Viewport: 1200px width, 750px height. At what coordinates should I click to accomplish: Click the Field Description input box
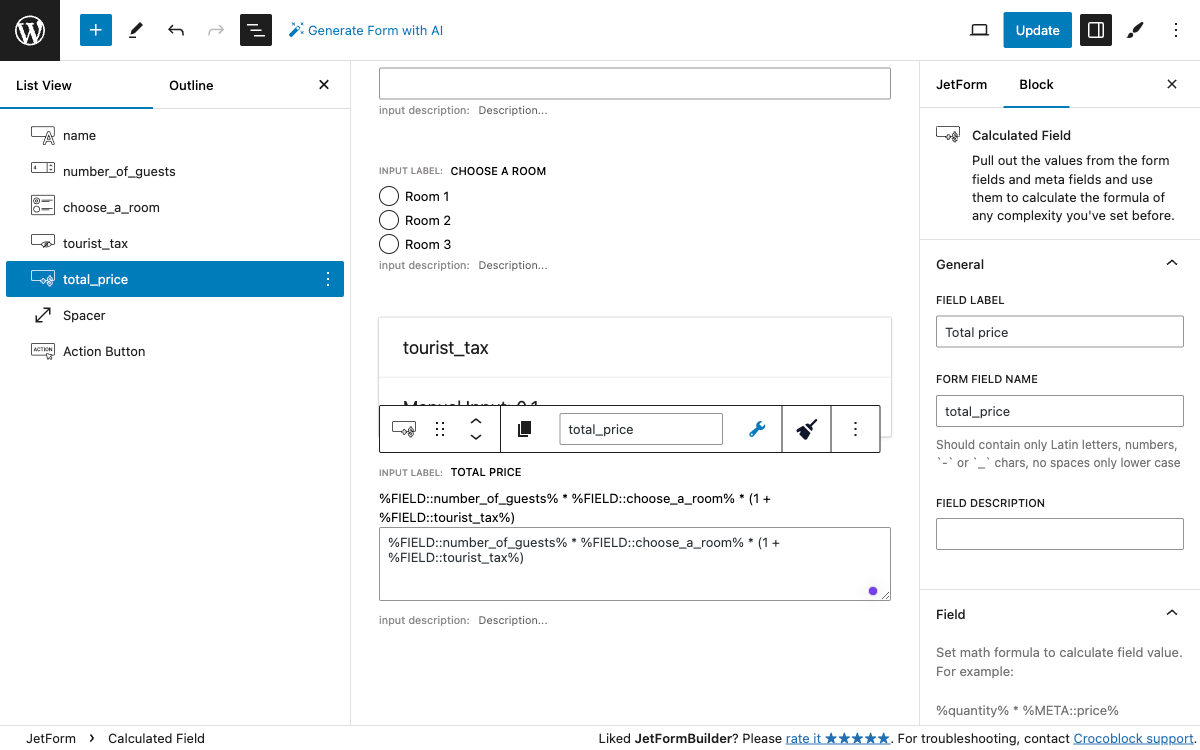(1059, 534)
